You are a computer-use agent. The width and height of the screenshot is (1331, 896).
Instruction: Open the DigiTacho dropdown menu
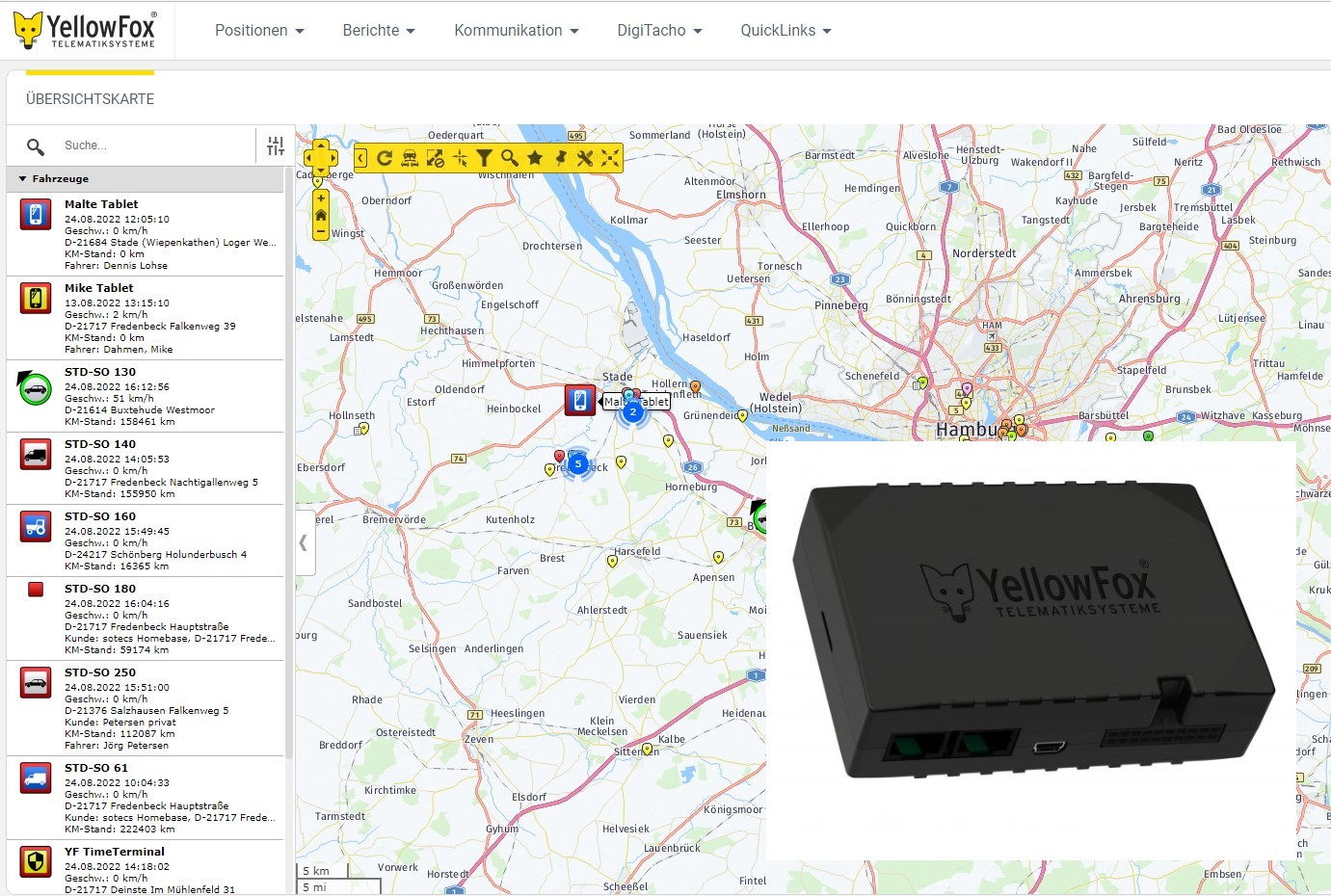(659, 31)
